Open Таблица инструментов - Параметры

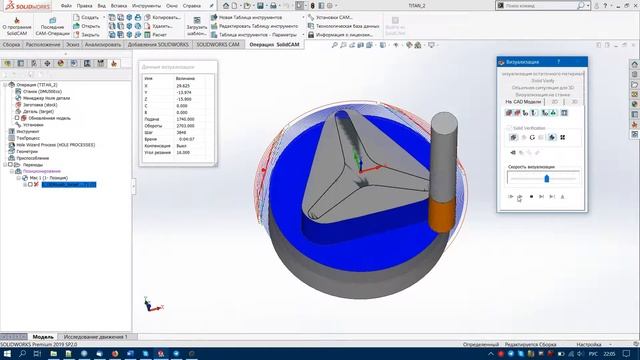click(x=253, y=35)
